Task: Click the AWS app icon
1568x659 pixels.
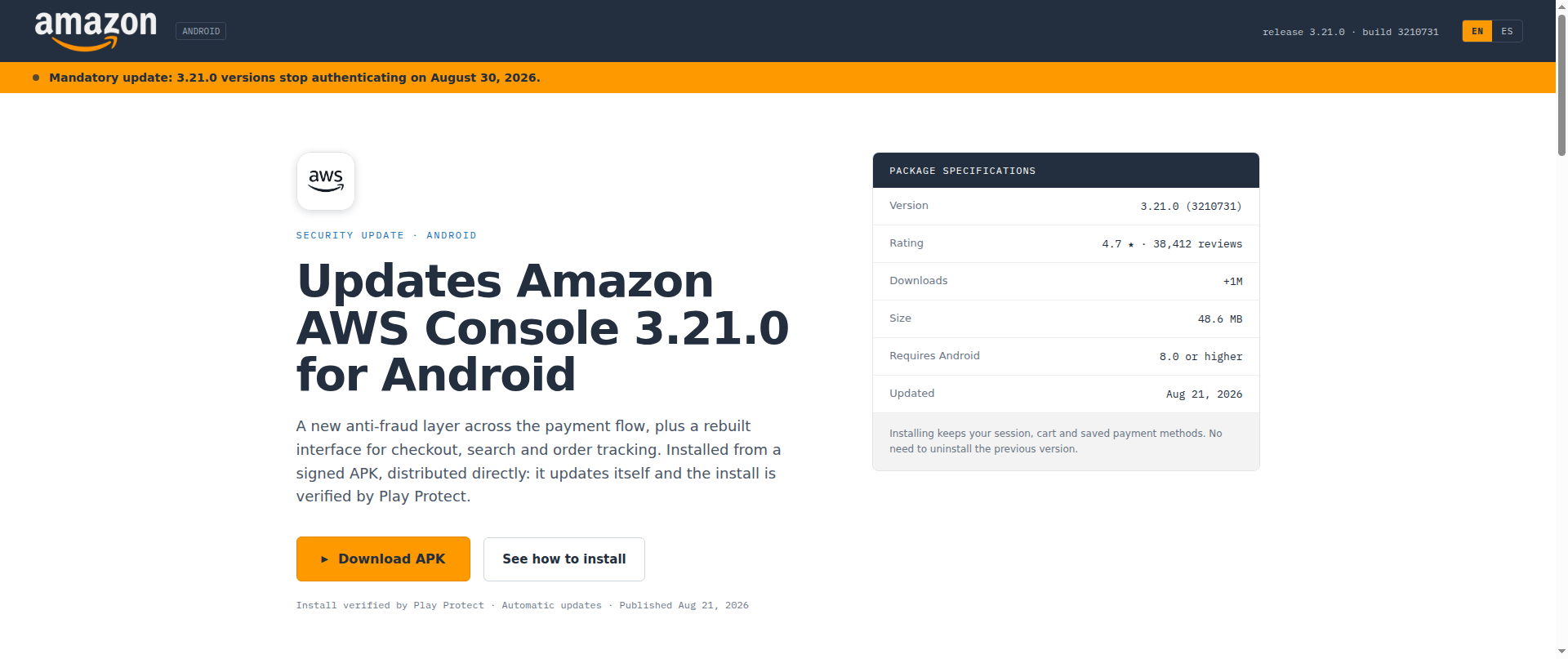Action: click(326, 181)
